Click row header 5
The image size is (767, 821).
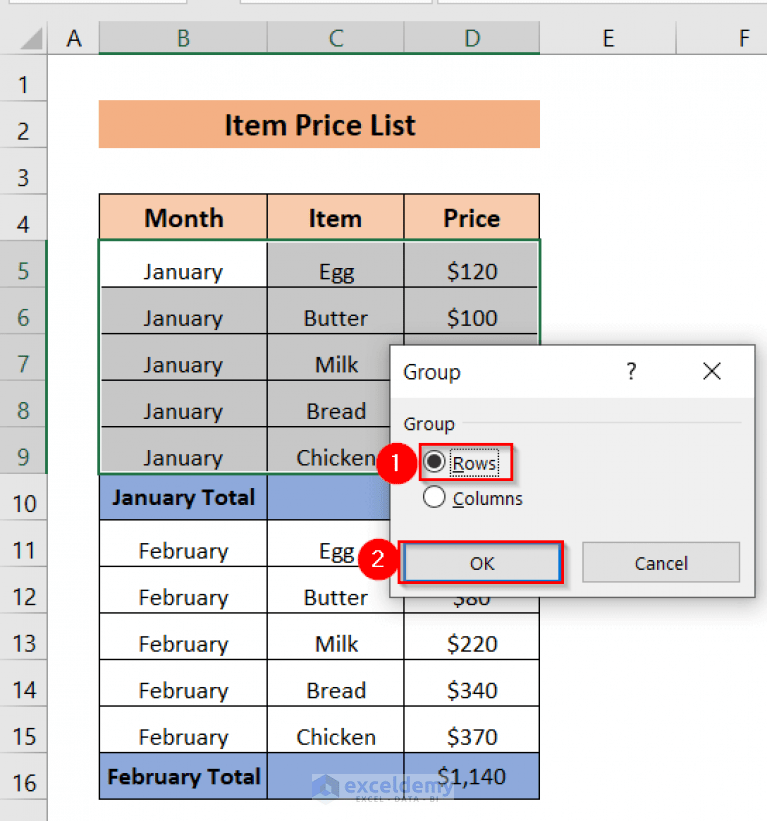pos(24,271)
